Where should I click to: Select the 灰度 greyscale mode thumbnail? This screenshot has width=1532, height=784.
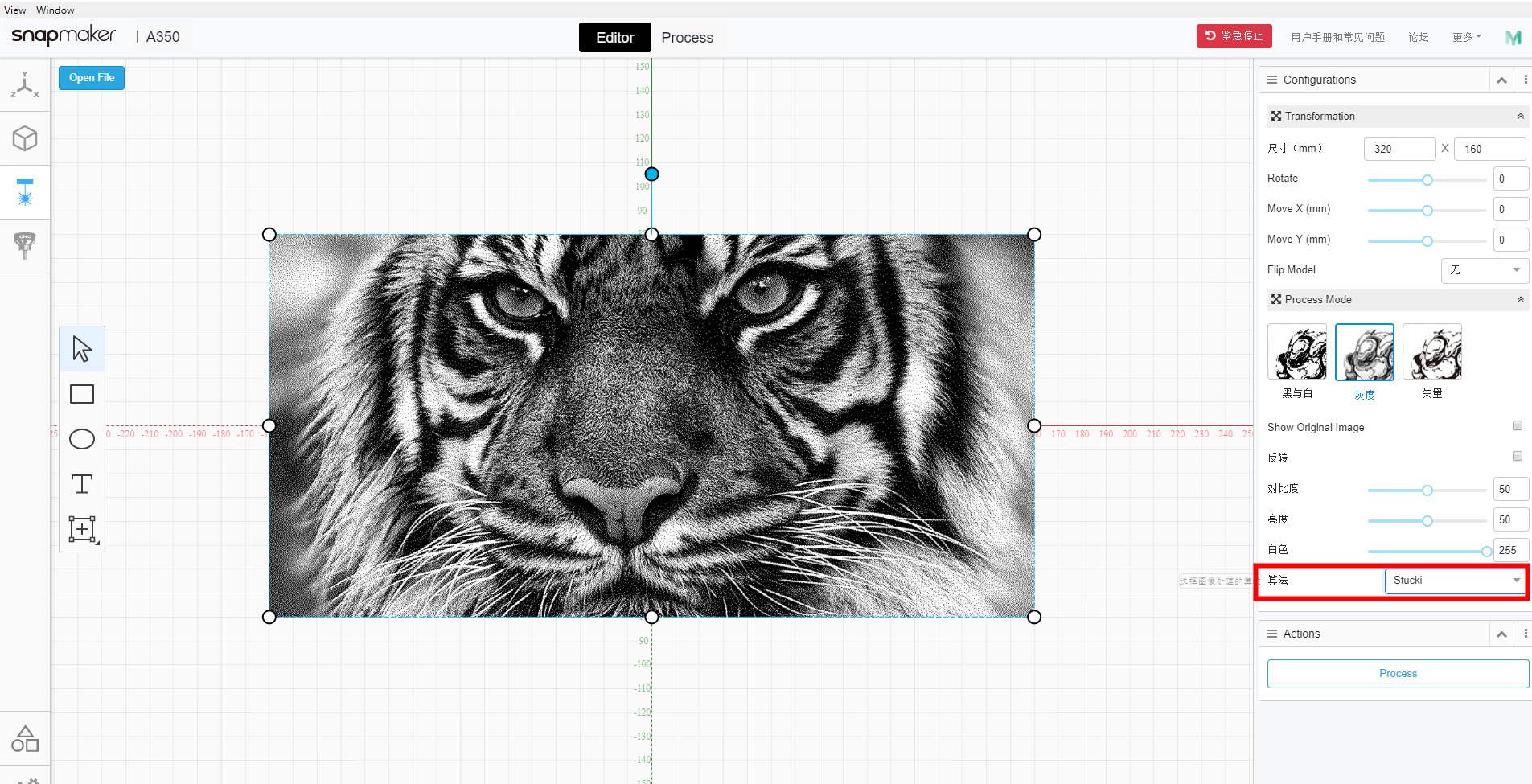coord(1365,352)
